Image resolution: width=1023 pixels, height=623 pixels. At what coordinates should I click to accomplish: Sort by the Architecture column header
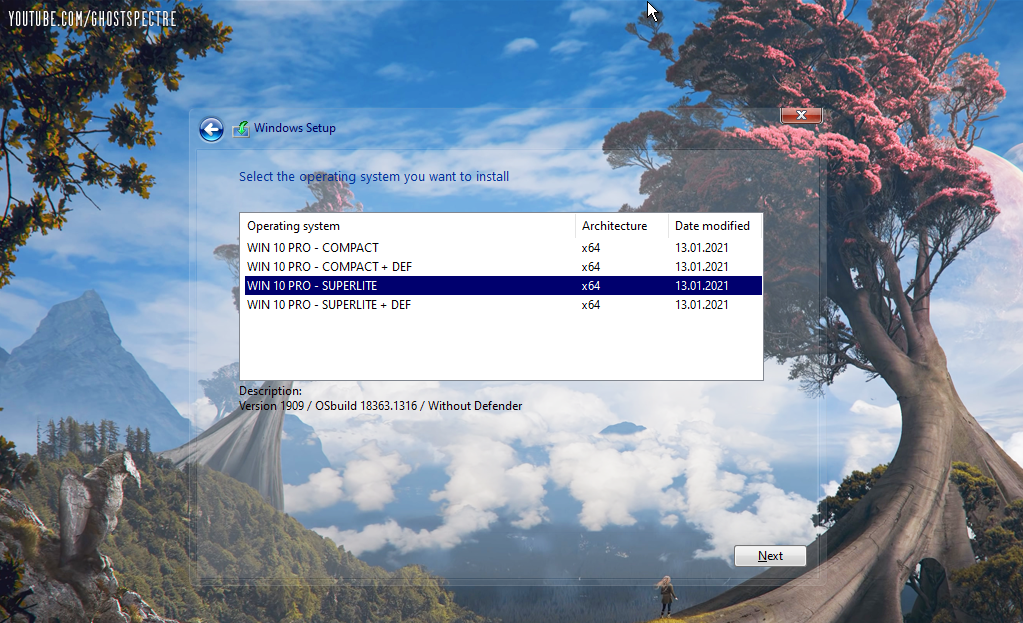pyautogui.click(x=622, y=226)
